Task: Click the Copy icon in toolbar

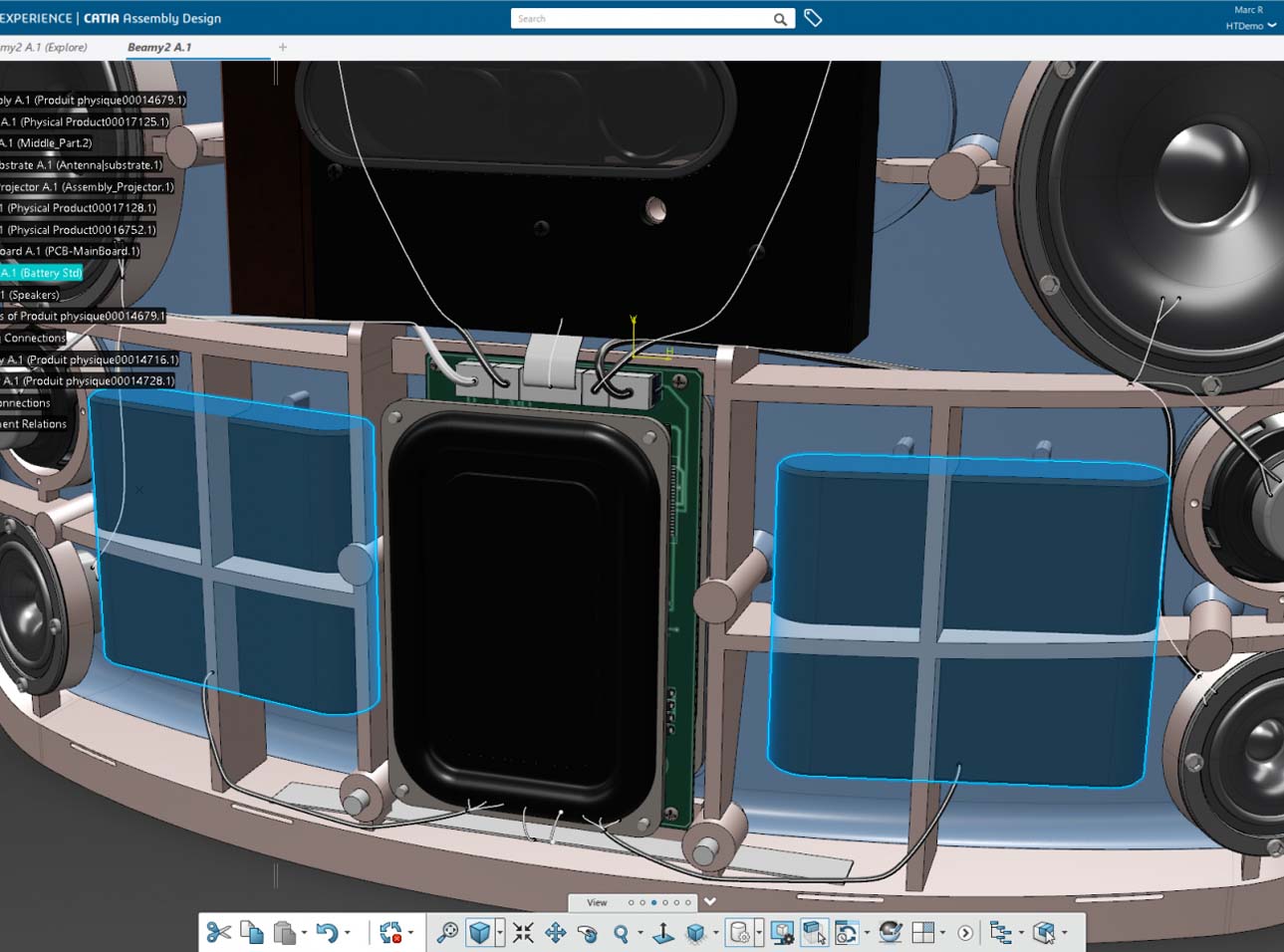Action: pyautogui.click(x=252, y=933)
